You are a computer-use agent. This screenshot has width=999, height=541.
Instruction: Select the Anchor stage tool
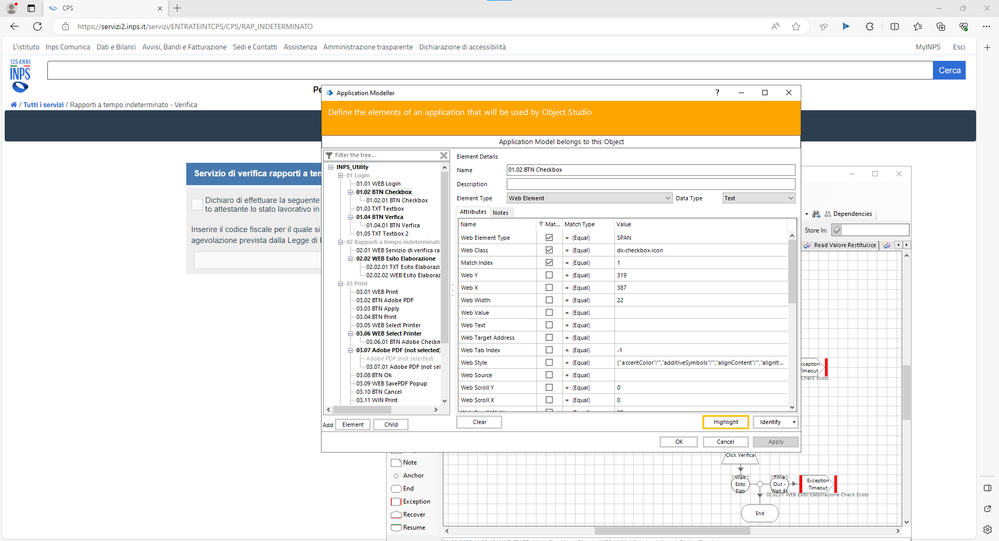[x=413, y=475]
